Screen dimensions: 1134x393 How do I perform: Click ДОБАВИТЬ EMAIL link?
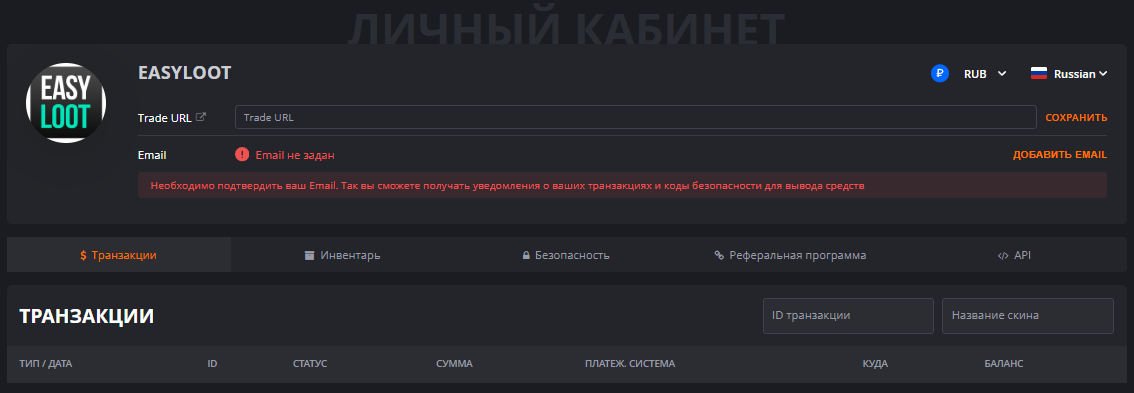(x=1060, y=155)
